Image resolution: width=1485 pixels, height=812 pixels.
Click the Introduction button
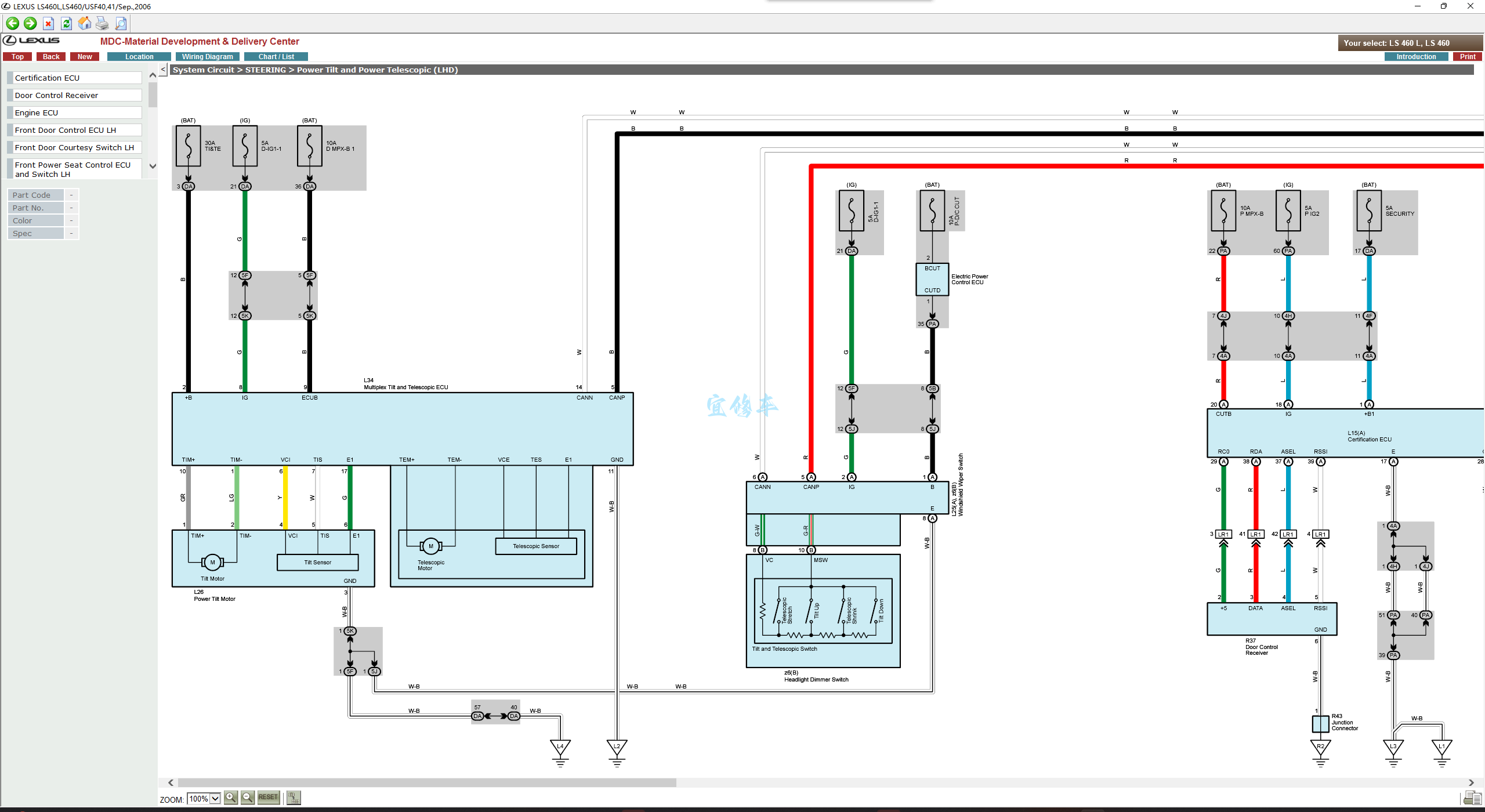click(x=1415, y=56)
